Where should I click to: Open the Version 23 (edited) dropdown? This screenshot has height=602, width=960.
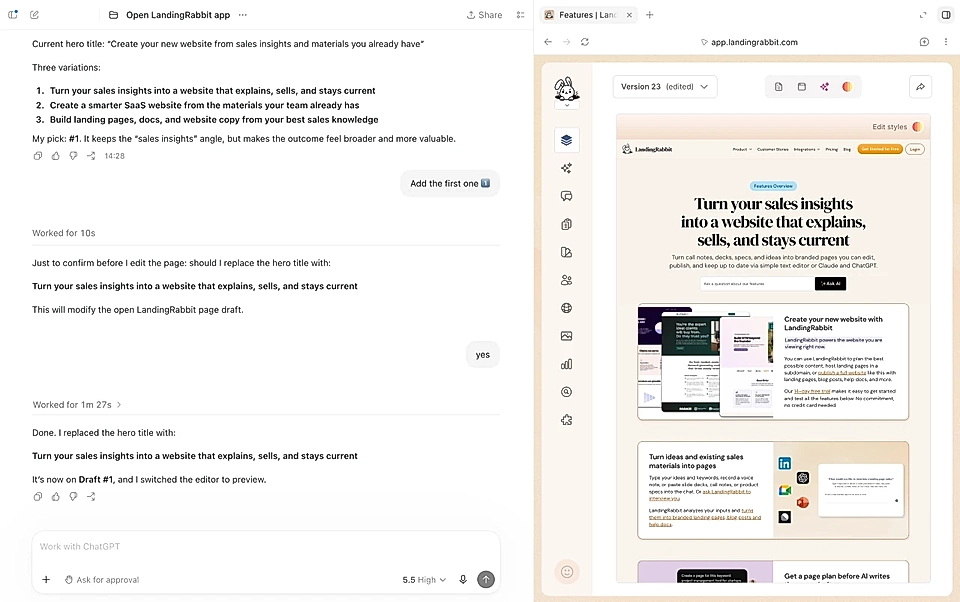click(x=664, y=86)
